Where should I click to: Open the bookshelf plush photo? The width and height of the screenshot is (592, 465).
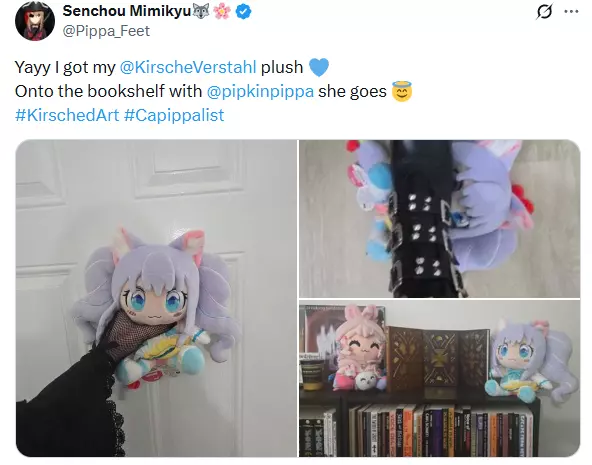point(439,379)
